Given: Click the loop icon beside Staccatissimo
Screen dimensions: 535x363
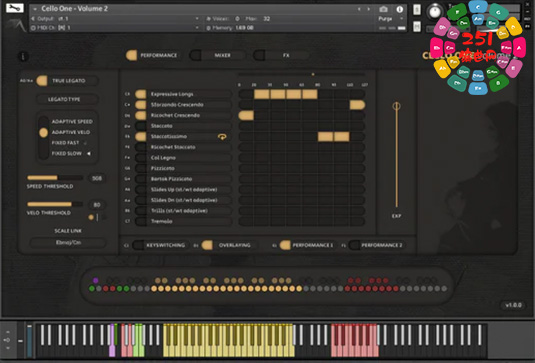Looking at the screenshot, I should [222, 137].
